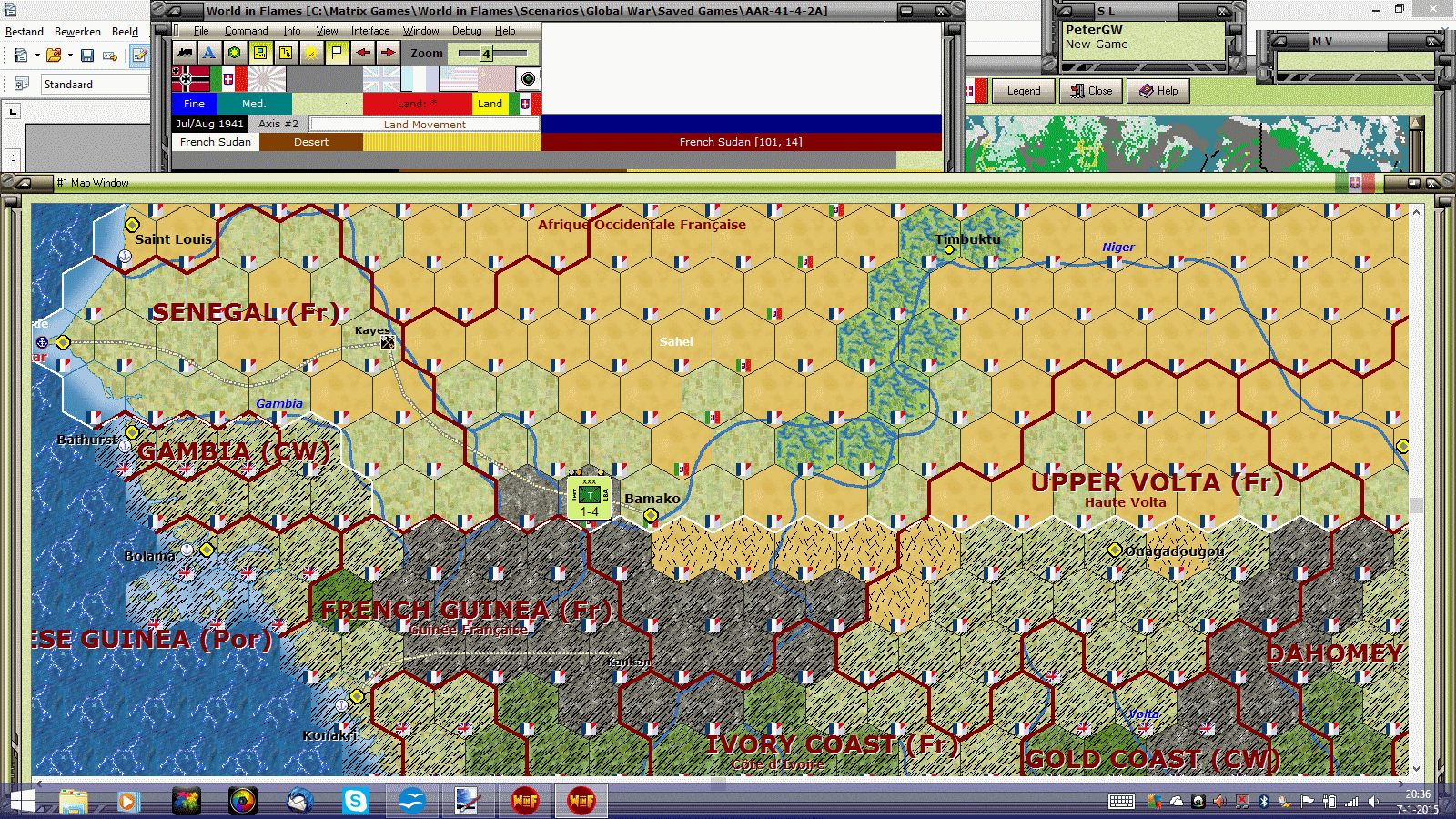This screenshot has height=819, width=1456.
Task: Open the File menu of World in Flames
Action: pos(201,31)
